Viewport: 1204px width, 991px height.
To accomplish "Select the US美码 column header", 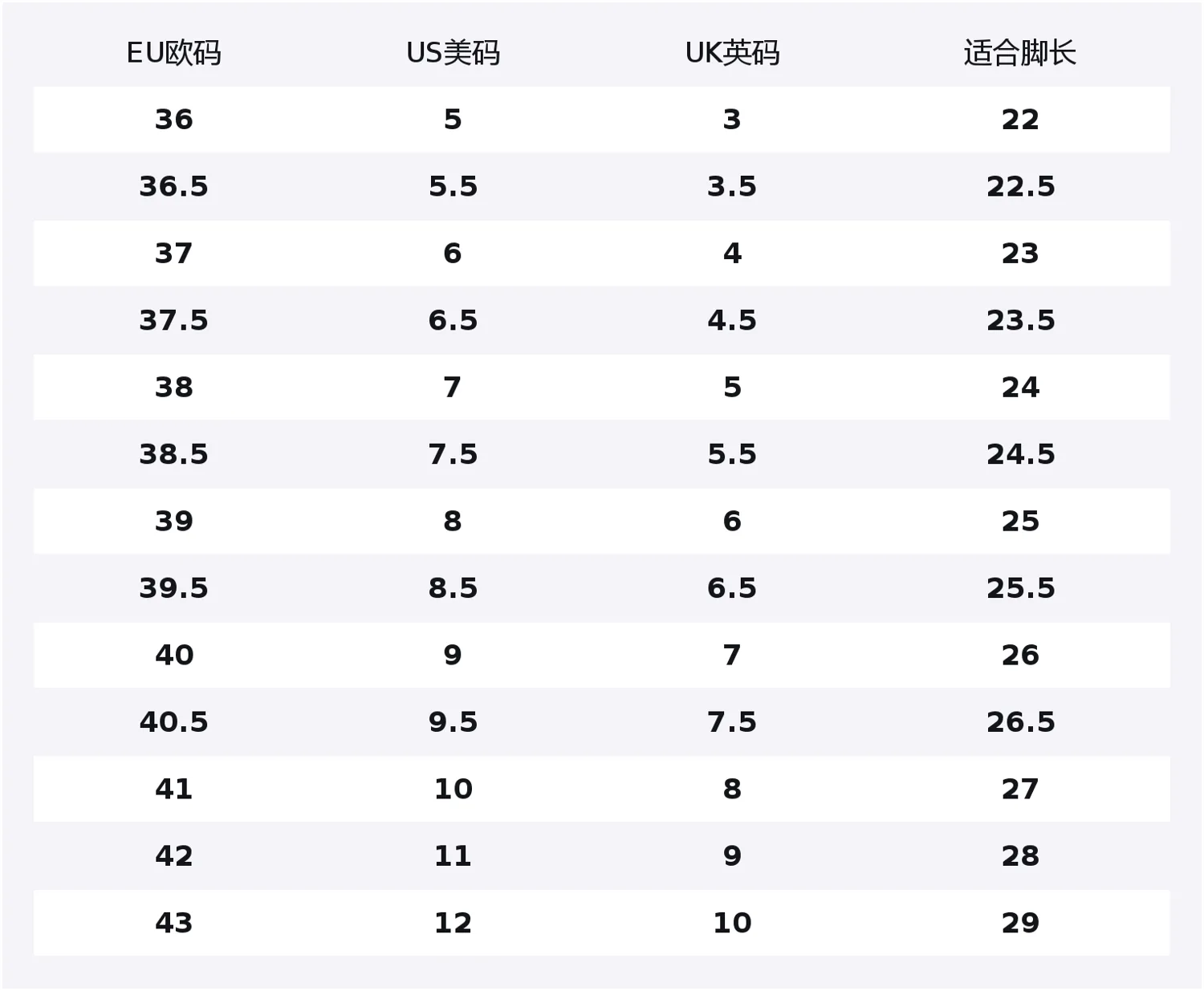I will tap(453, 53).
